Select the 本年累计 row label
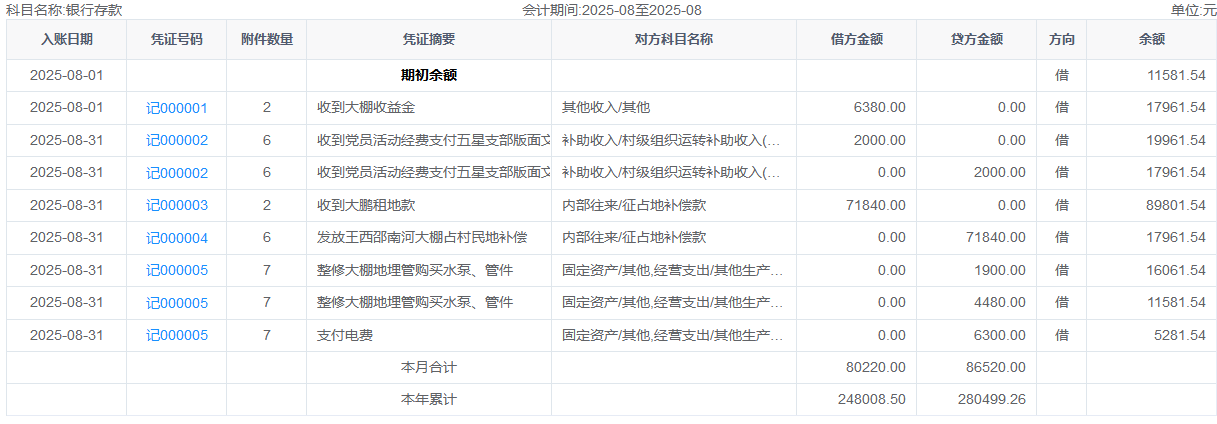Viewport: 1217px width, 424px height. 429,399
